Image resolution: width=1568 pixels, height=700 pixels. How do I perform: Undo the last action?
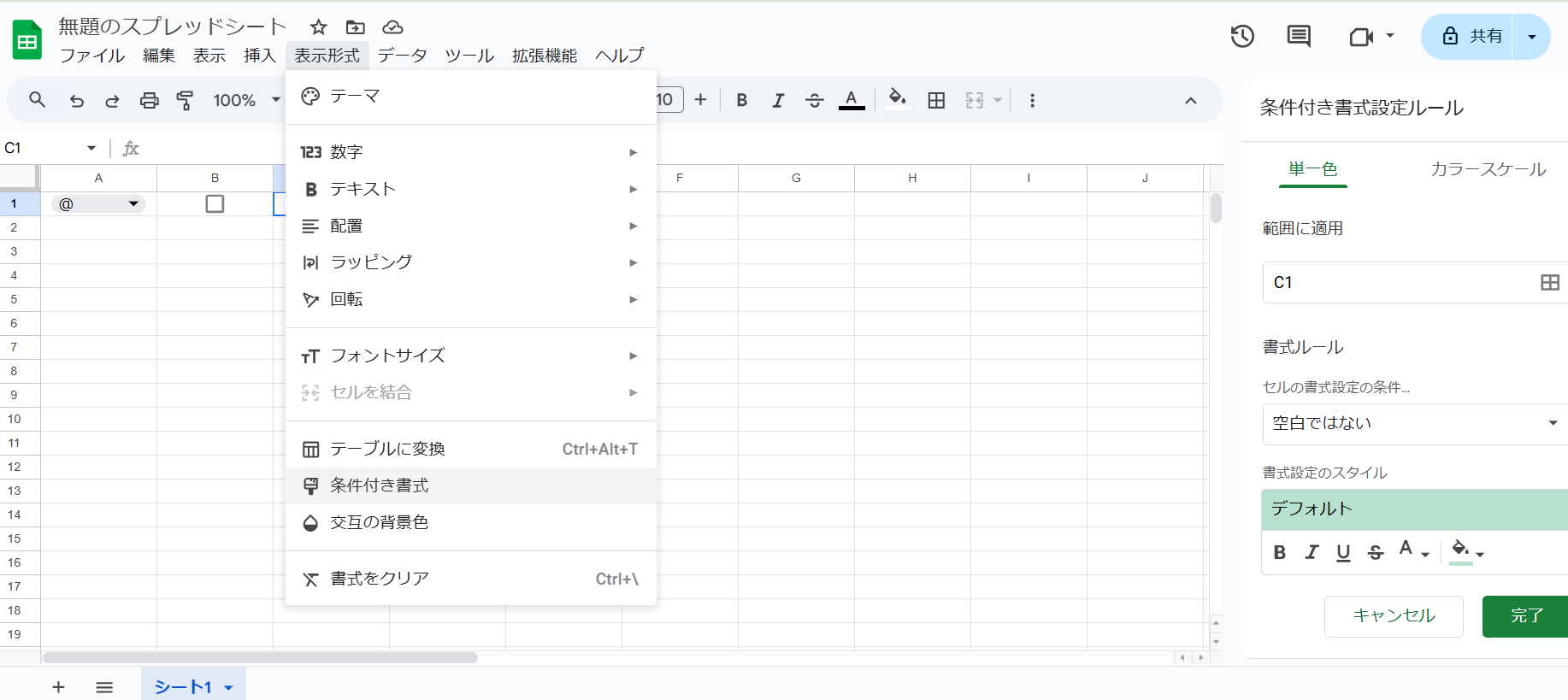click(77, 100)
